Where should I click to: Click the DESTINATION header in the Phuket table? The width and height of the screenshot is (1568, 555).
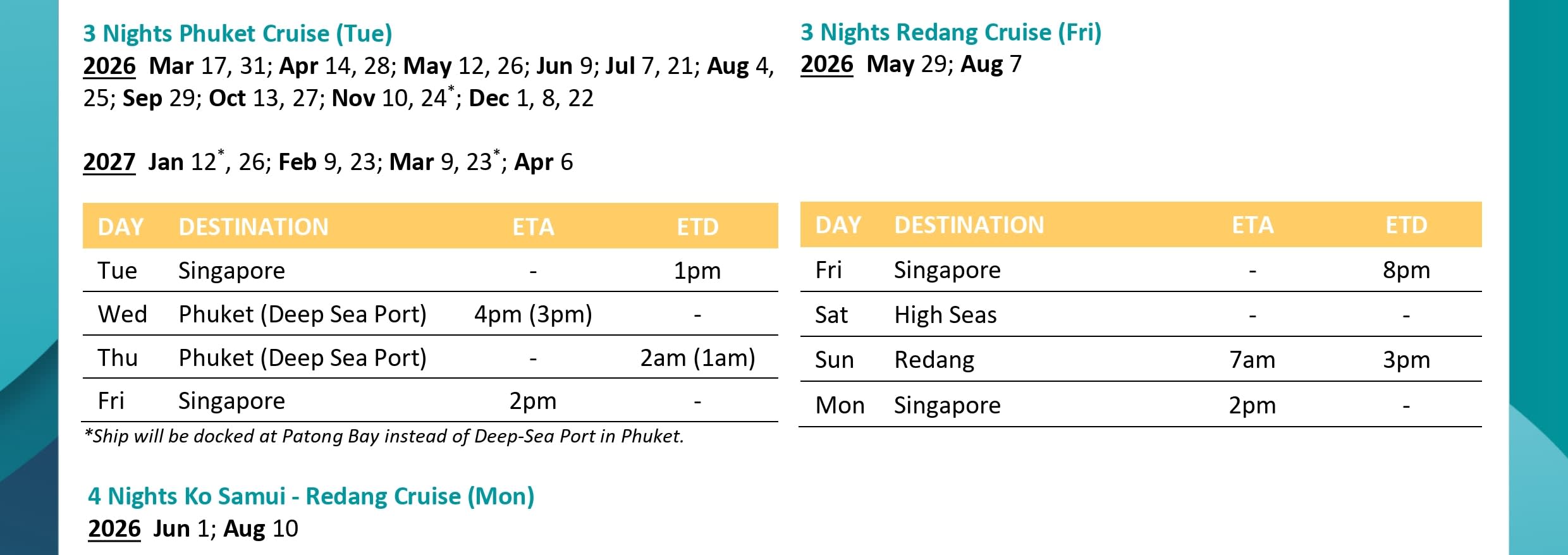coord(254,227)
